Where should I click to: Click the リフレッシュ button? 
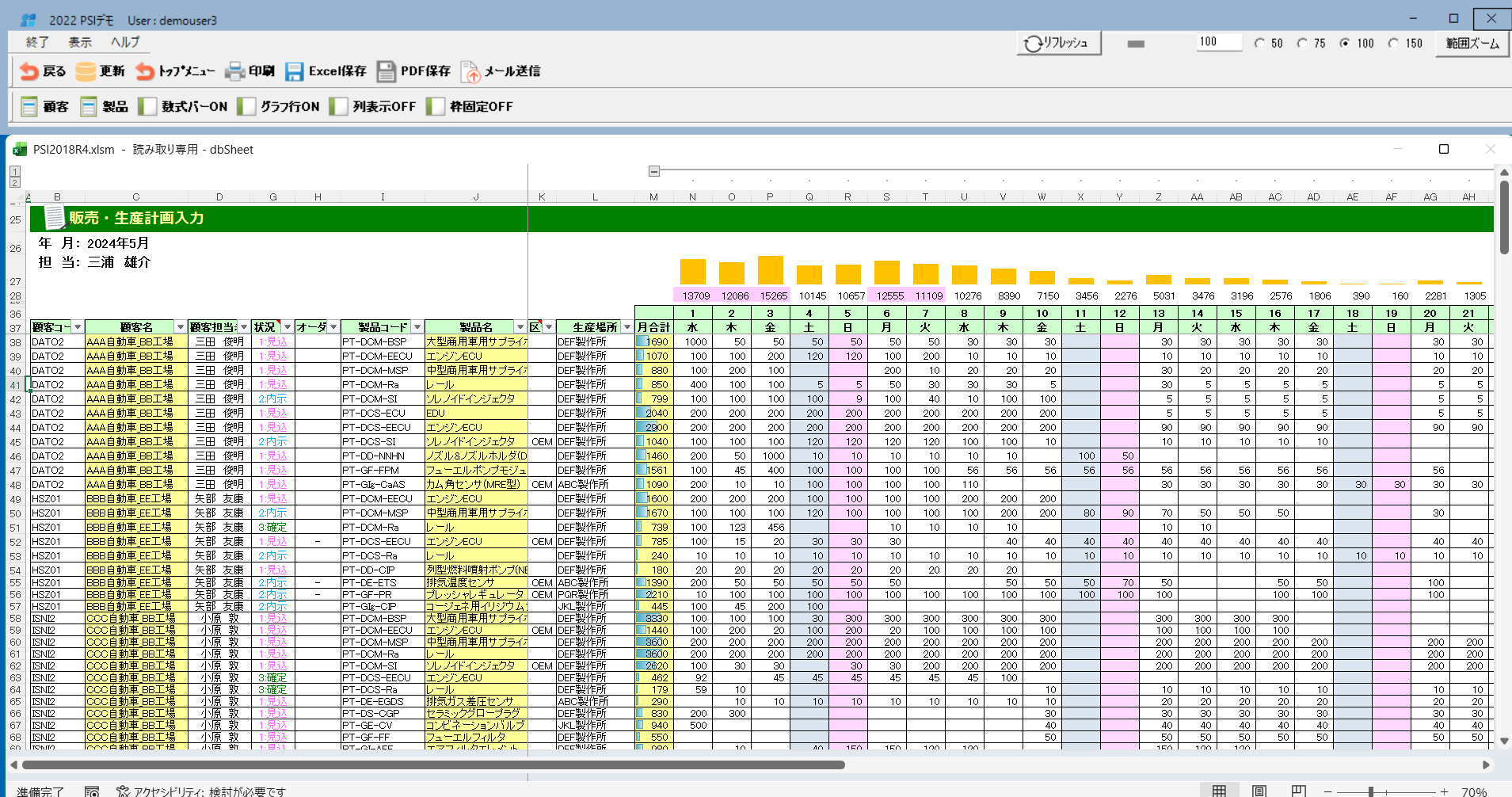pos(1058,43)
